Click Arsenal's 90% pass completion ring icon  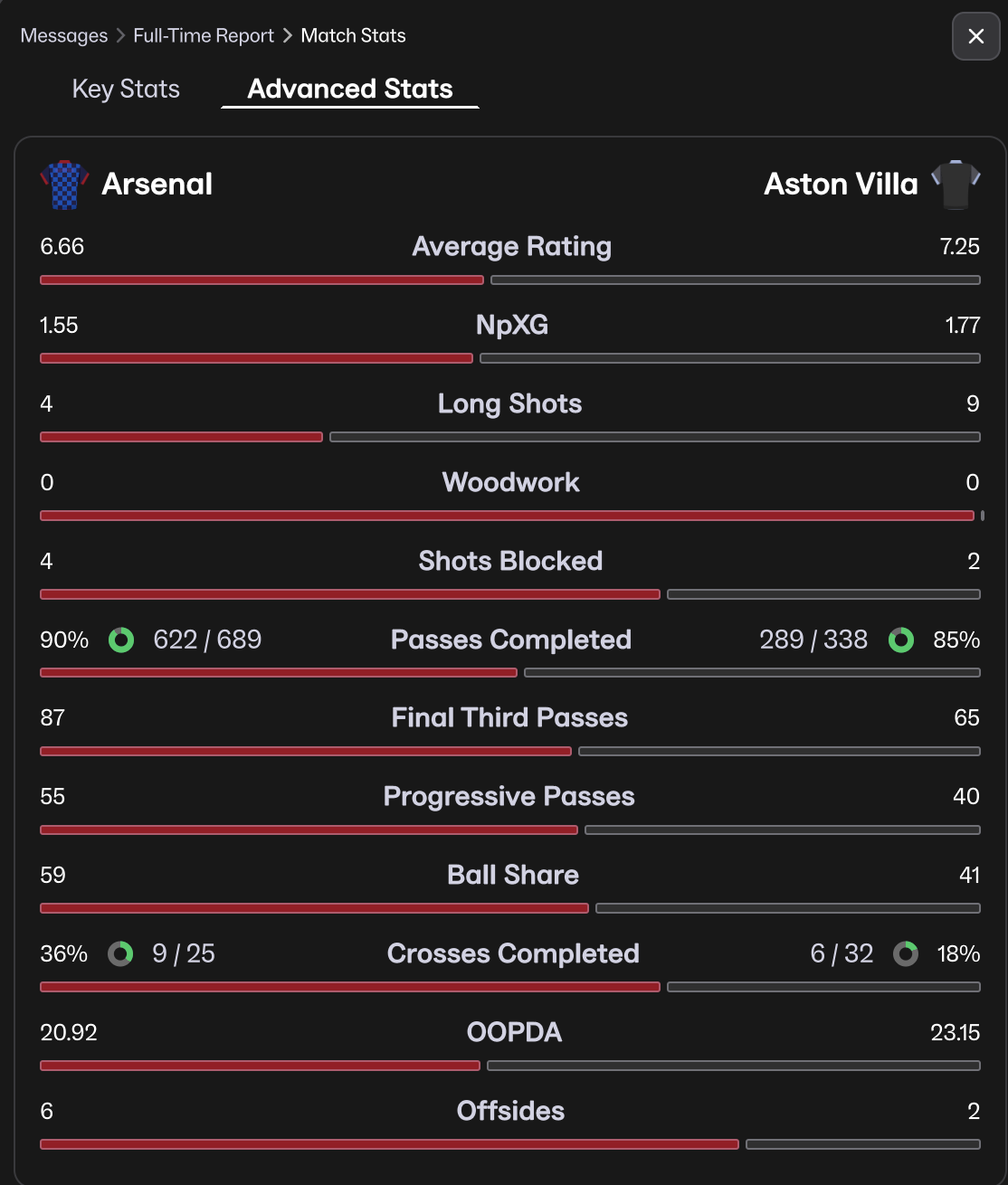tap(121, 640)
